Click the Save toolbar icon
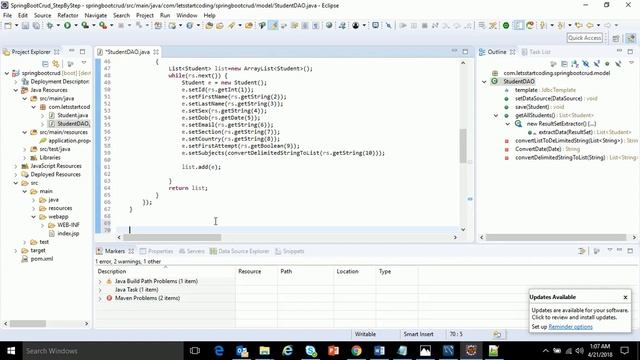Screen dimensions: 640x360 [25, 26]
